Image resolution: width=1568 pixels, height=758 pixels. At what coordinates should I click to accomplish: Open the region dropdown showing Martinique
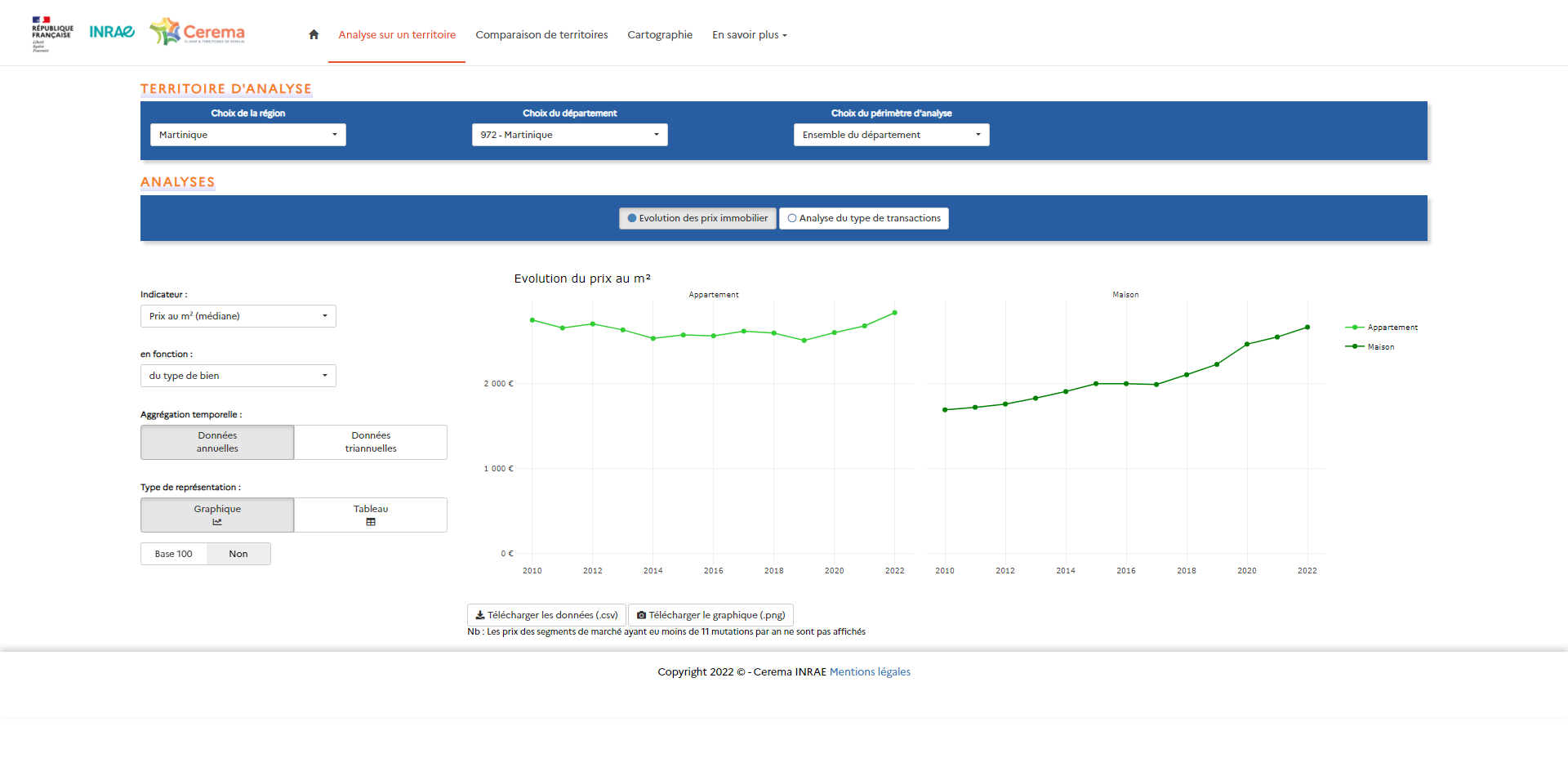click(247, 135)
